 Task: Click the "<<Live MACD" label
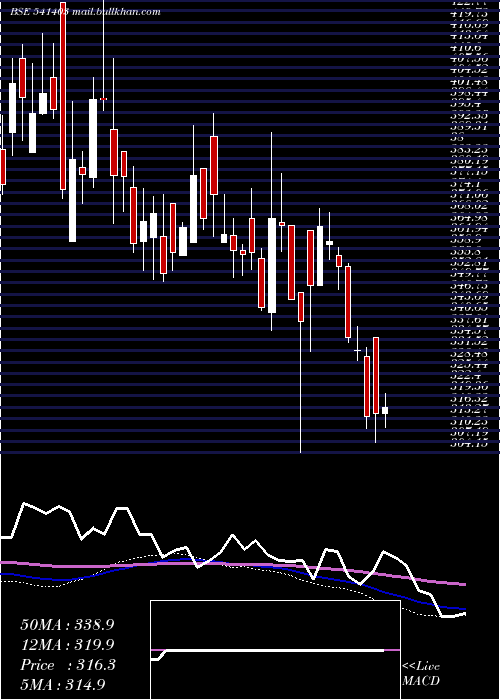click(x=421, y=674)
